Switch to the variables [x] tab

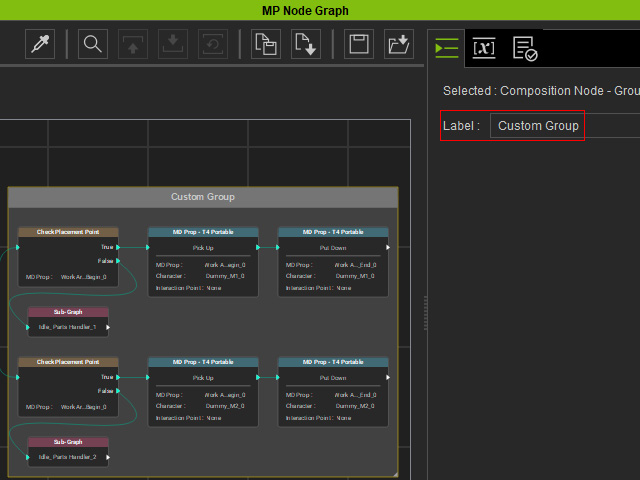(x=484, y=48)
